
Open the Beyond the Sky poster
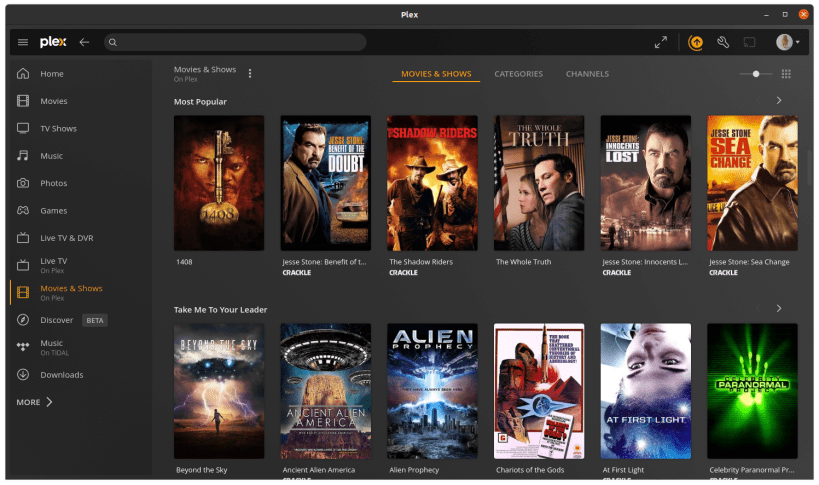[219, 391]
